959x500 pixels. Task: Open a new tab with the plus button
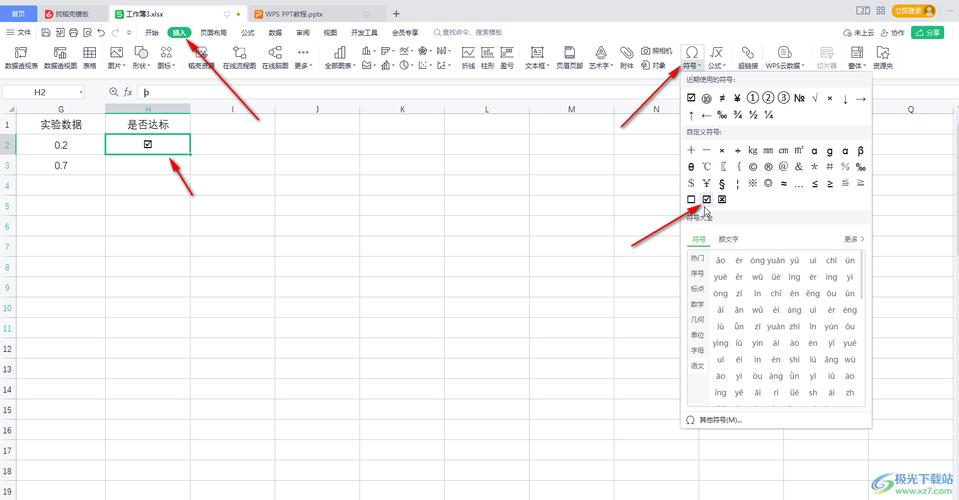[x=396, y=13]
